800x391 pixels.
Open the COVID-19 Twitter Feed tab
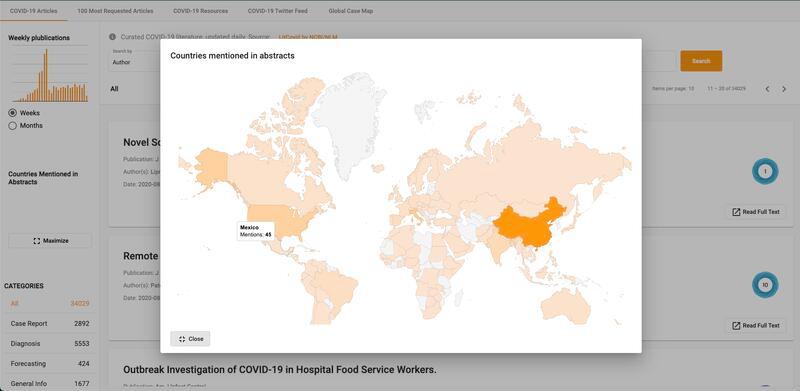pyautogui.click(x=278, y=11)
